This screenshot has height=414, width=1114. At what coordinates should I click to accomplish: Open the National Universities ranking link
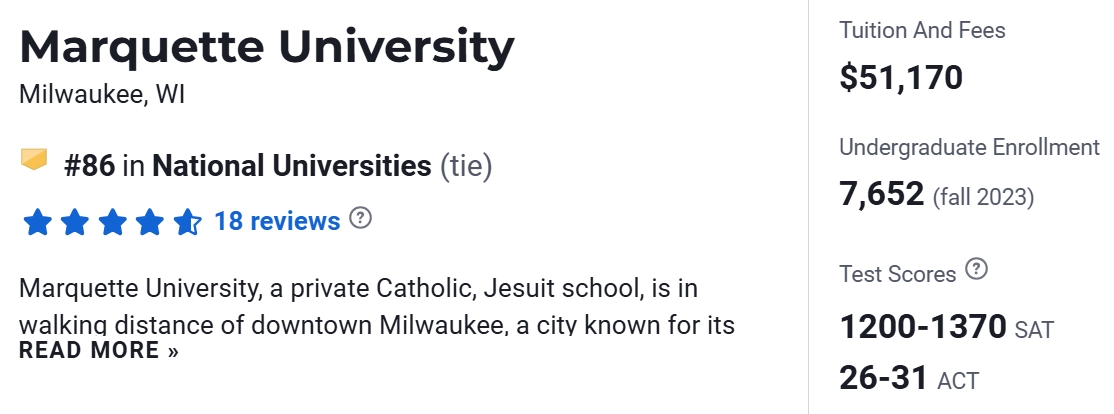[291, 165]
